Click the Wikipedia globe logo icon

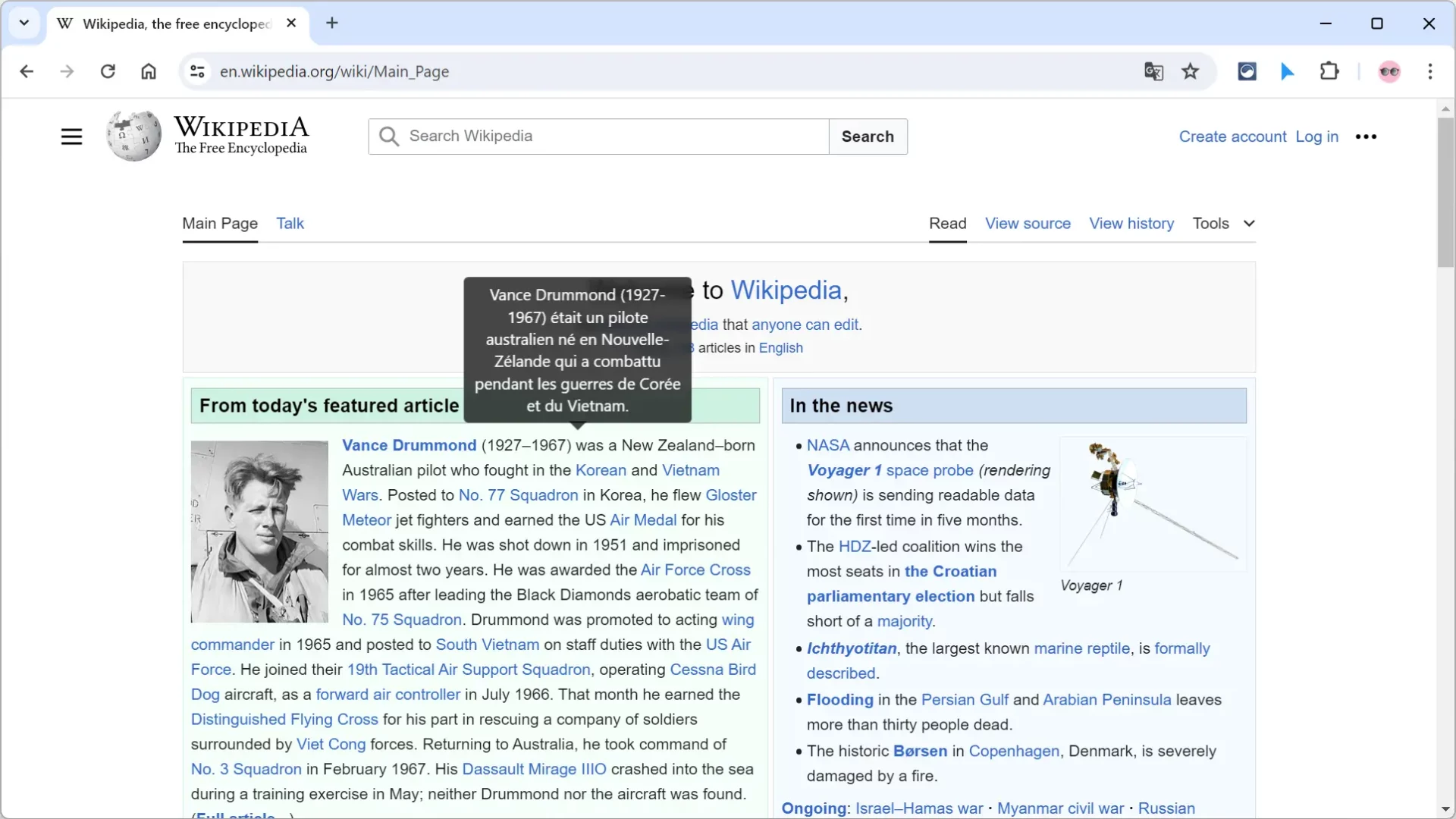(x=132, y=134)
